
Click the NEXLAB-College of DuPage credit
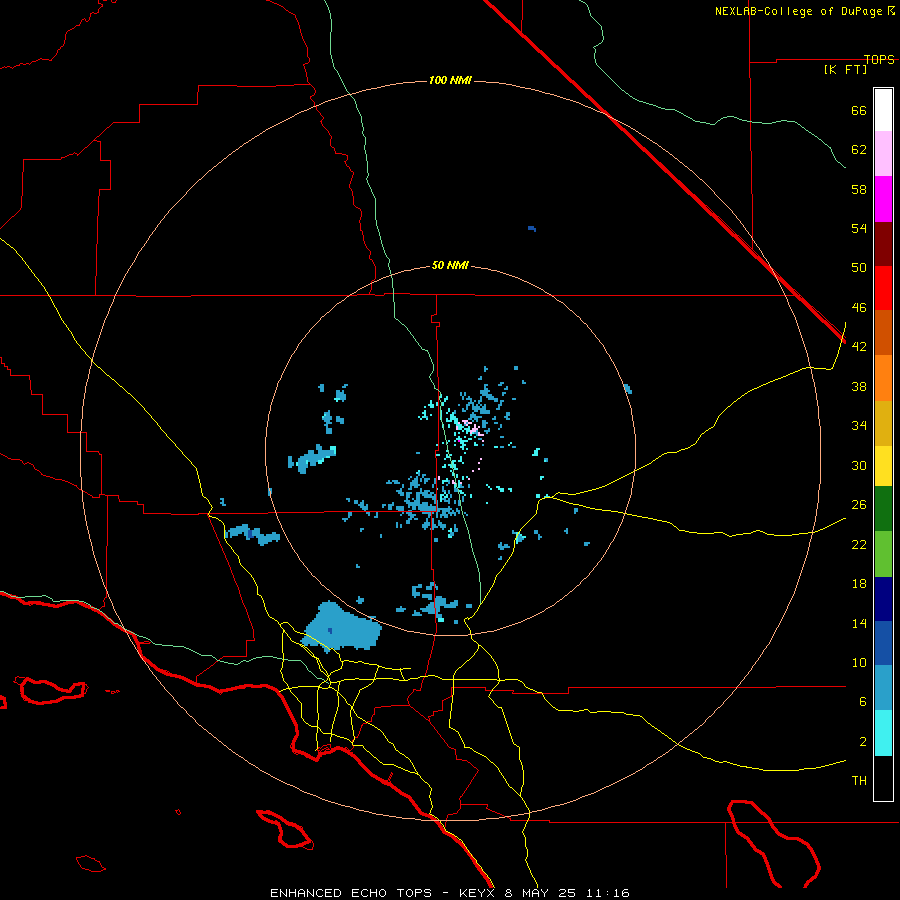804,11
